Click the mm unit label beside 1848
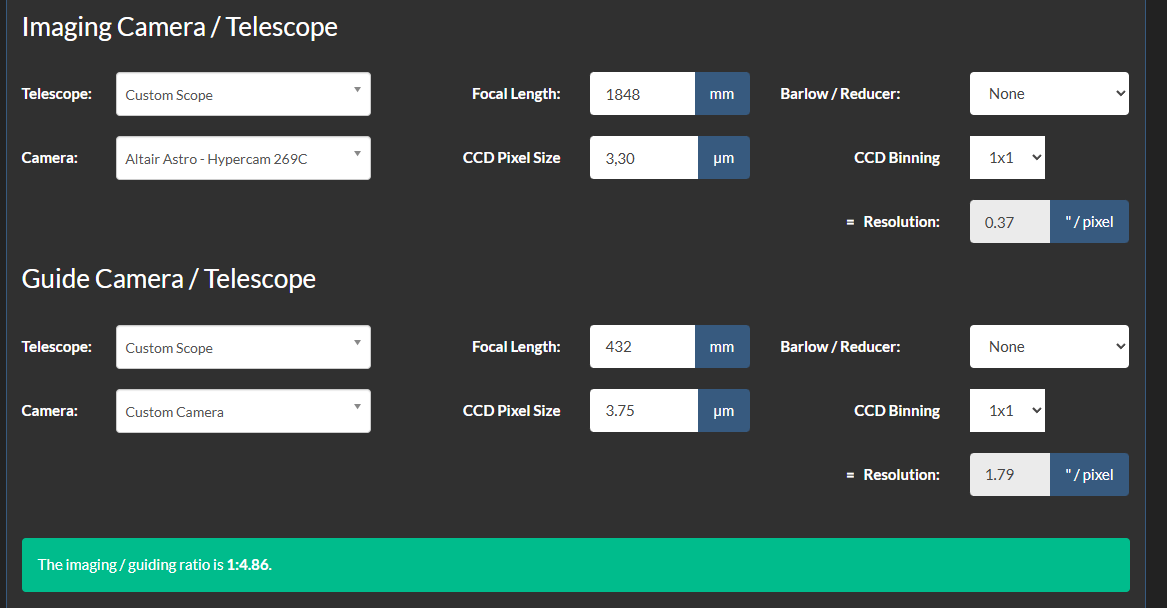Viewport: 1167px width, 608px height. coord(722,94)
